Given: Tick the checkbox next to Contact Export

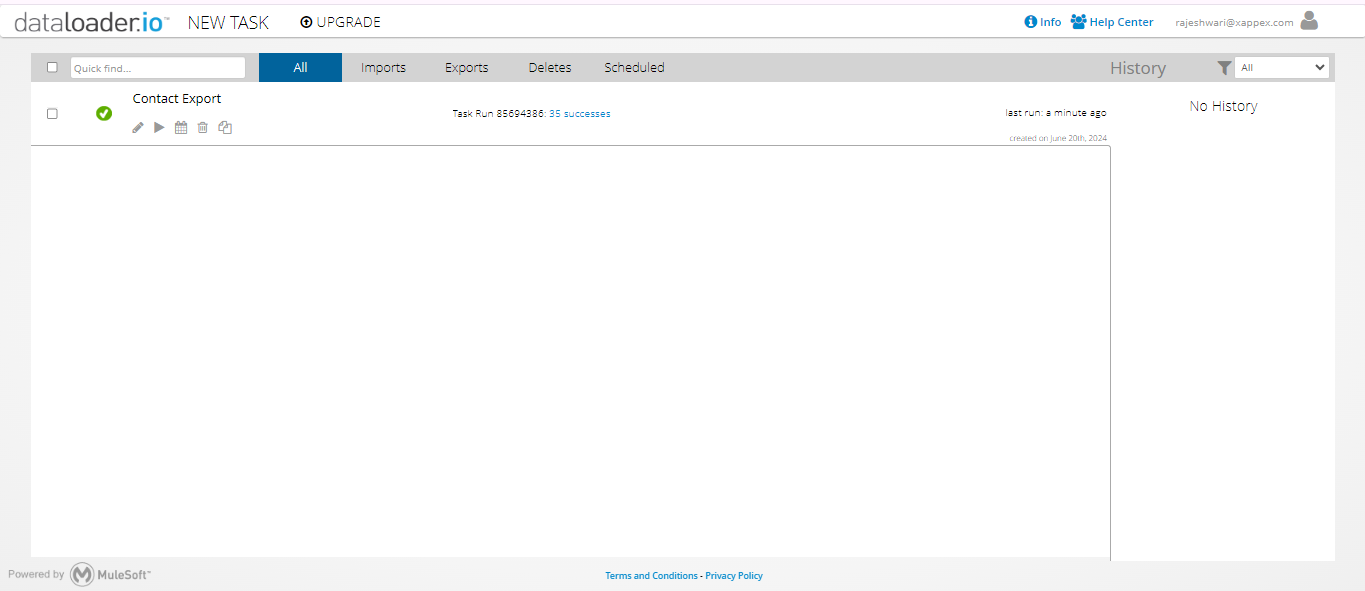Looking at the screenshot, I should tap(52, 114).
